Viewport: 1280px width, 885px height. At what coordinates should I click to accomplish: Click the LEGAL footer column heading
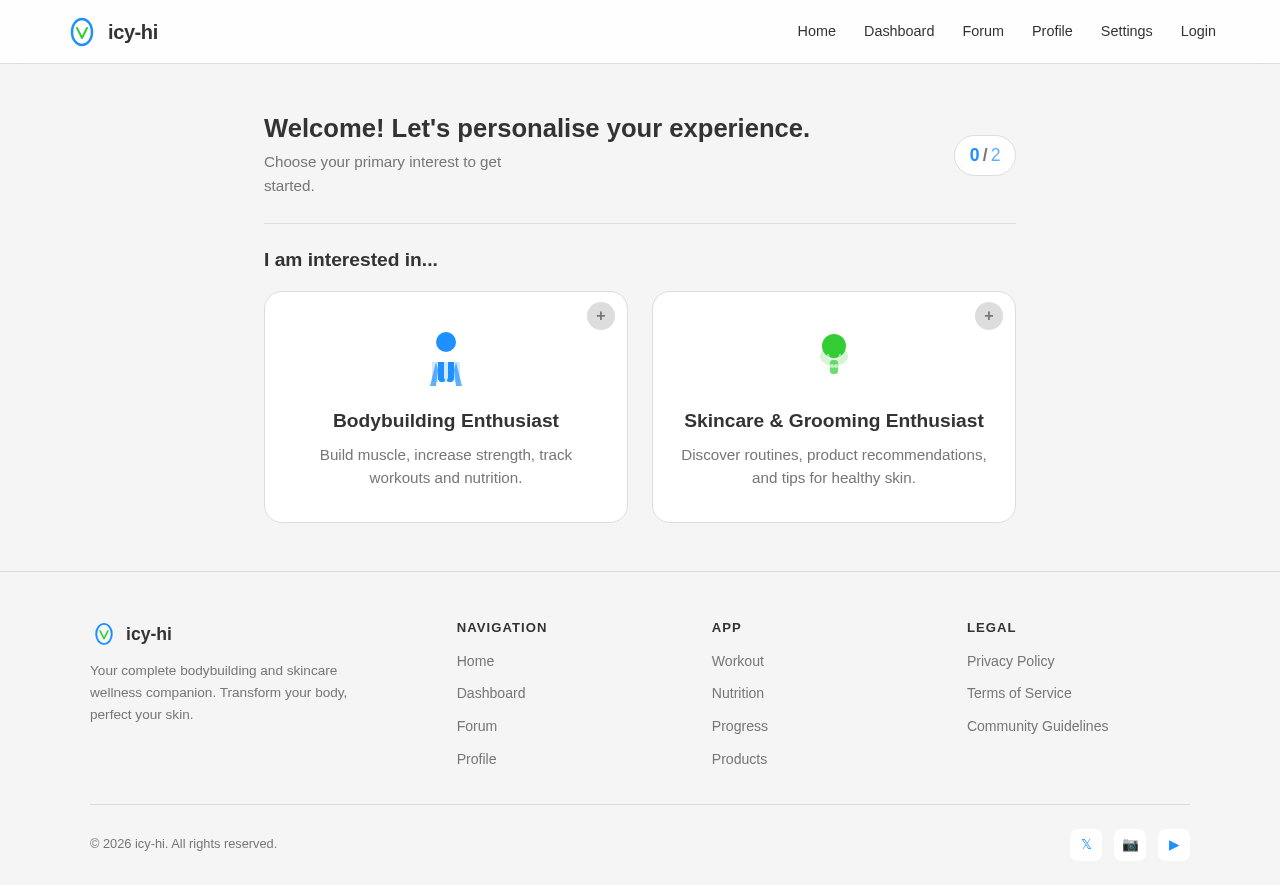coord(991,628)
